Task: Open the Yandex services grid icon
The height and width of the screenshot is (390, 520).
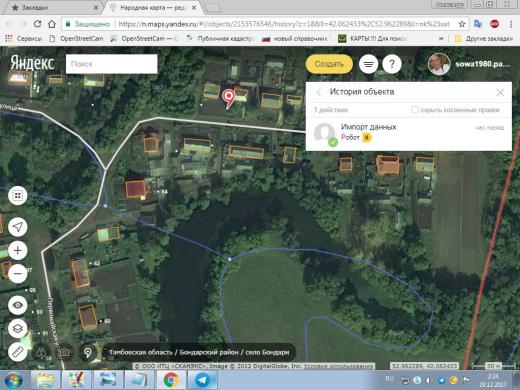Action: (x=18, y=195)
